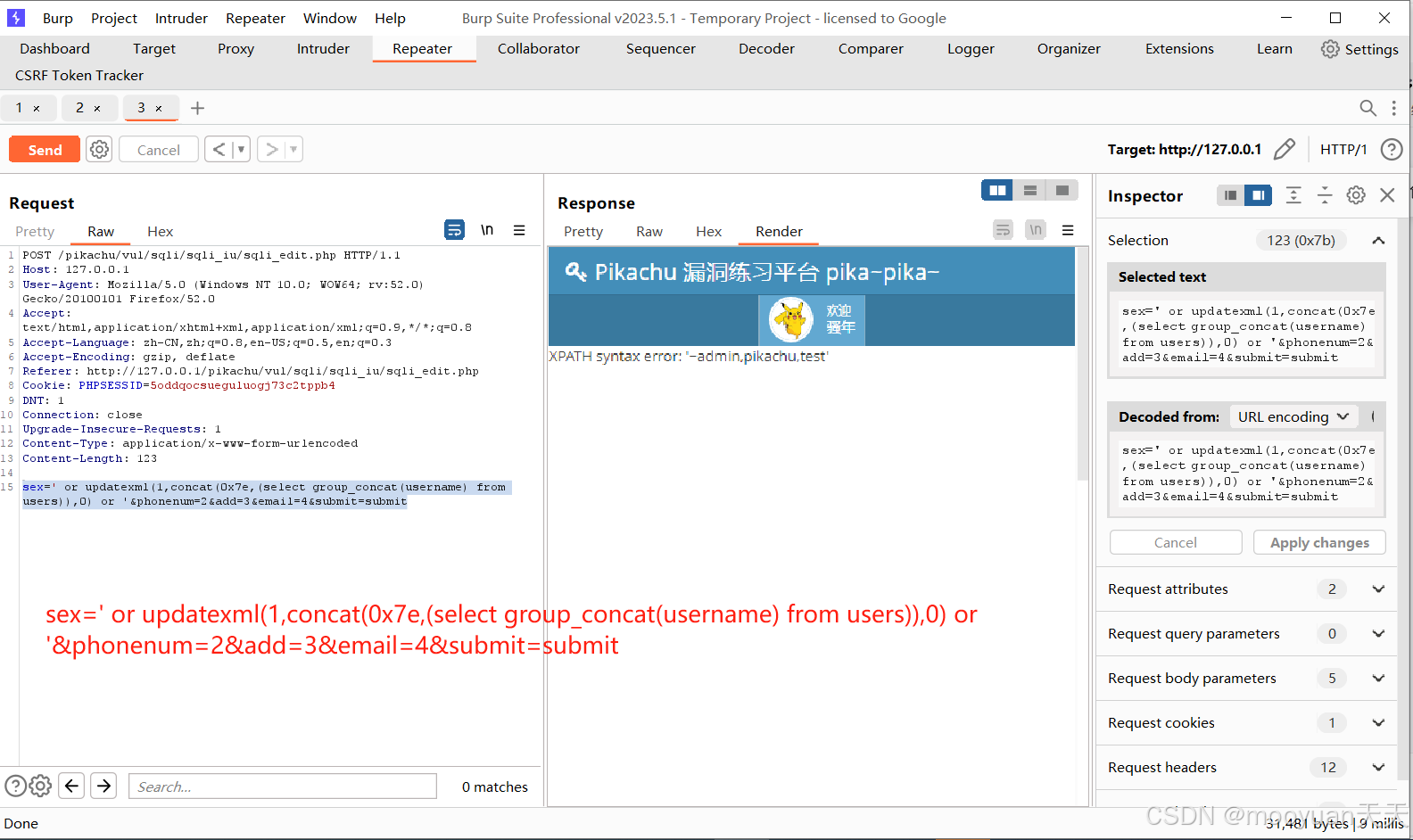Screen dimensions: 1413x840
Task: Switch to Decoder tab
Action: (x=766, y=49)
